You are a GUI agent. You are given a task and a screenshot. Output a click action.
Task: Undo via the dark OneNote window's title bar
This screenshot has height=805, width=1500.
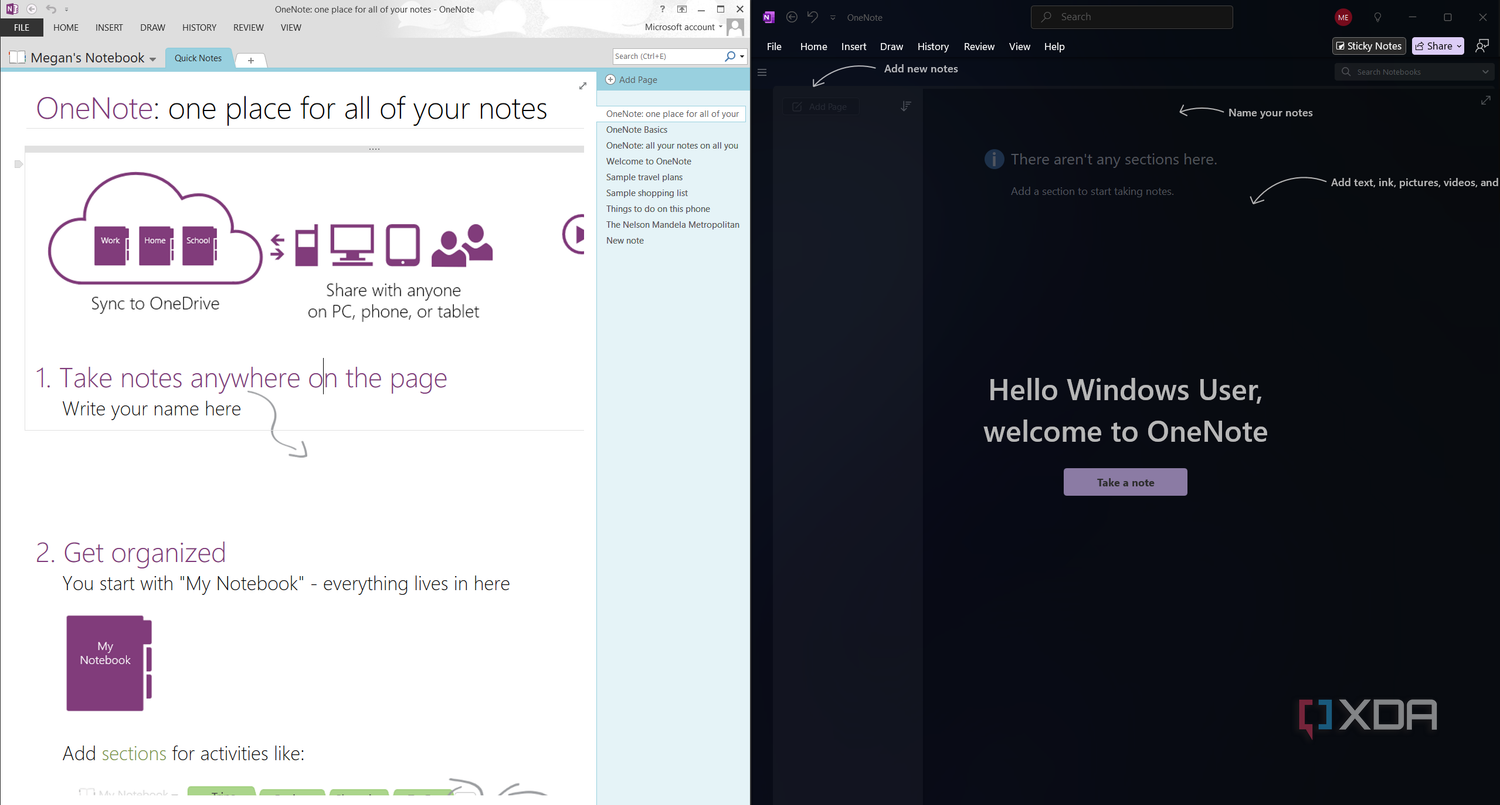813,17
